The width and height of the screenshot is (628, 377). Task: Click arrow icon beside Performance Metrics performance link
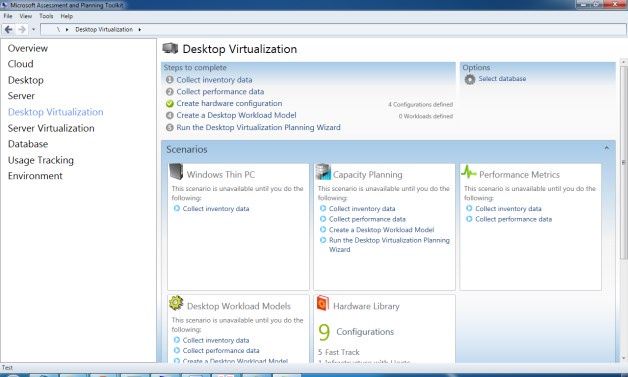(469, 219)
